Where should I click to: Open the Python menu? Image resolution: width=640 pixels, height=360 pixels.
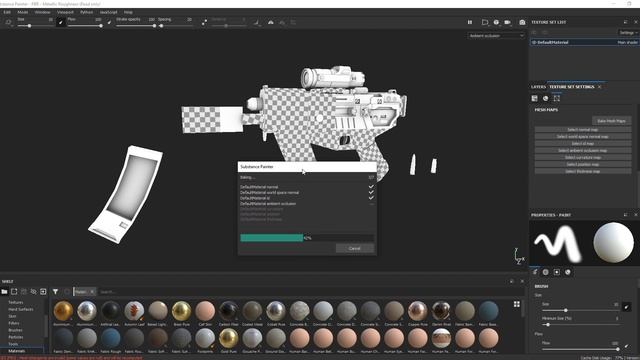coord(87,12)
